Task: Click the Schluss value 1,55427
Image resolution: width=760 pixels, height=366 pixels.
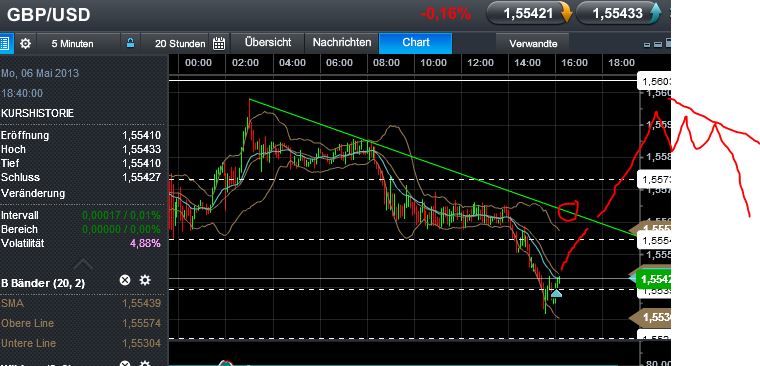Action: point(141,177)
